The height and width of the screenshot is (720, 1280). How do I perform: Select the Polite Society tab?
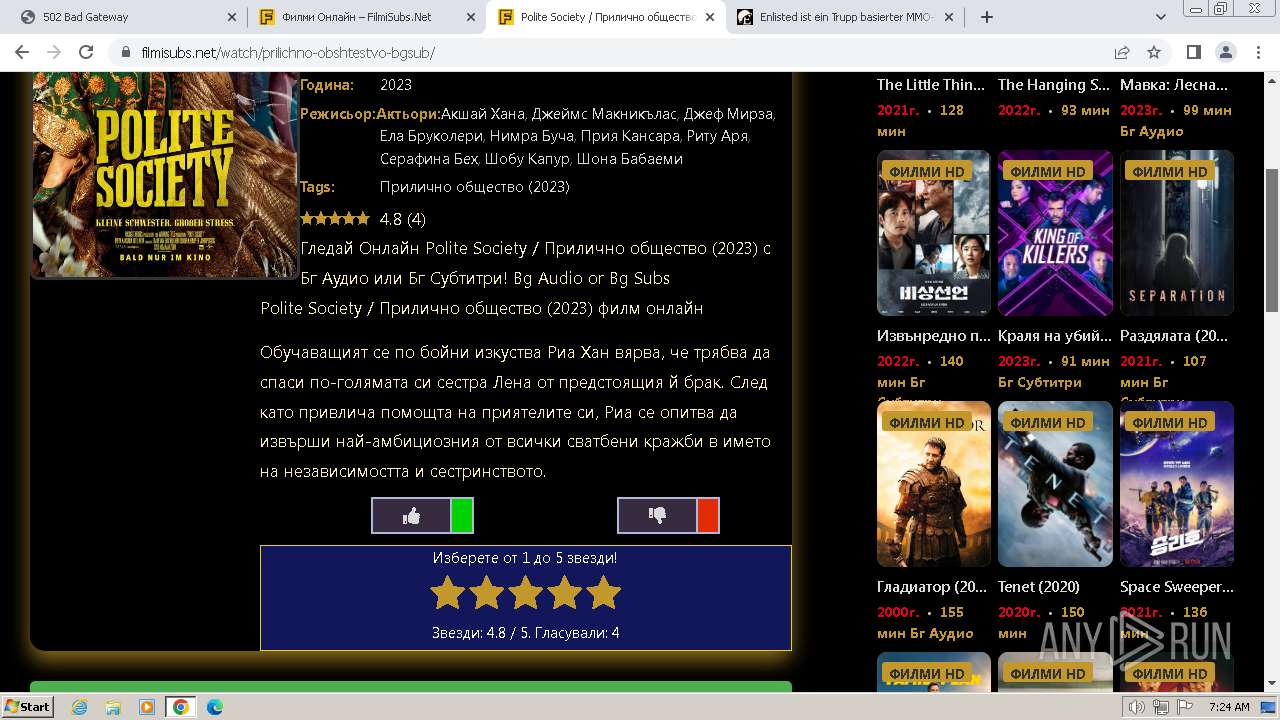point(605,17)
